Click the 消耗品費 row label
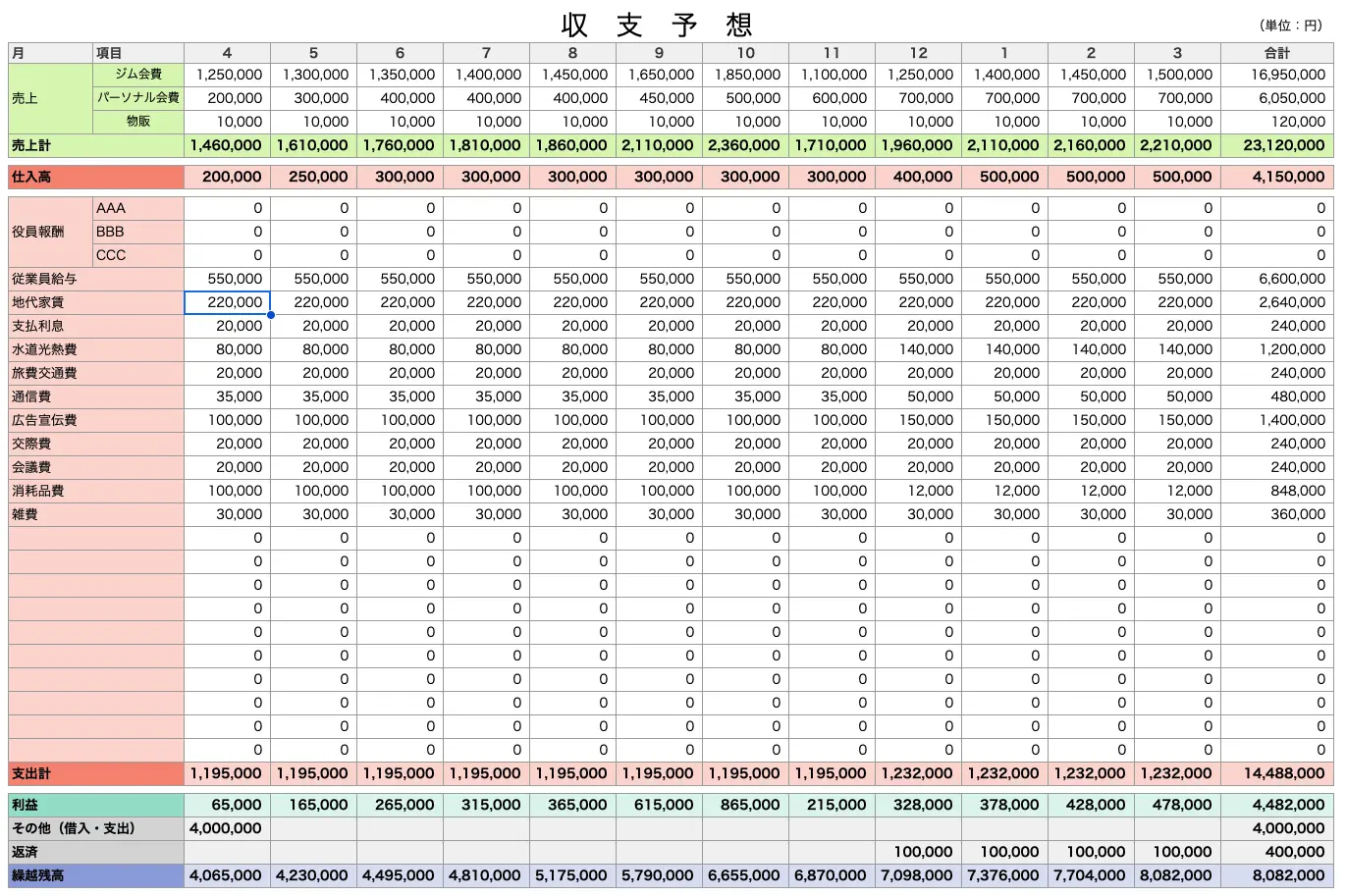The height and width of the screenshot is (896, 1346). [x=96, y=491]
